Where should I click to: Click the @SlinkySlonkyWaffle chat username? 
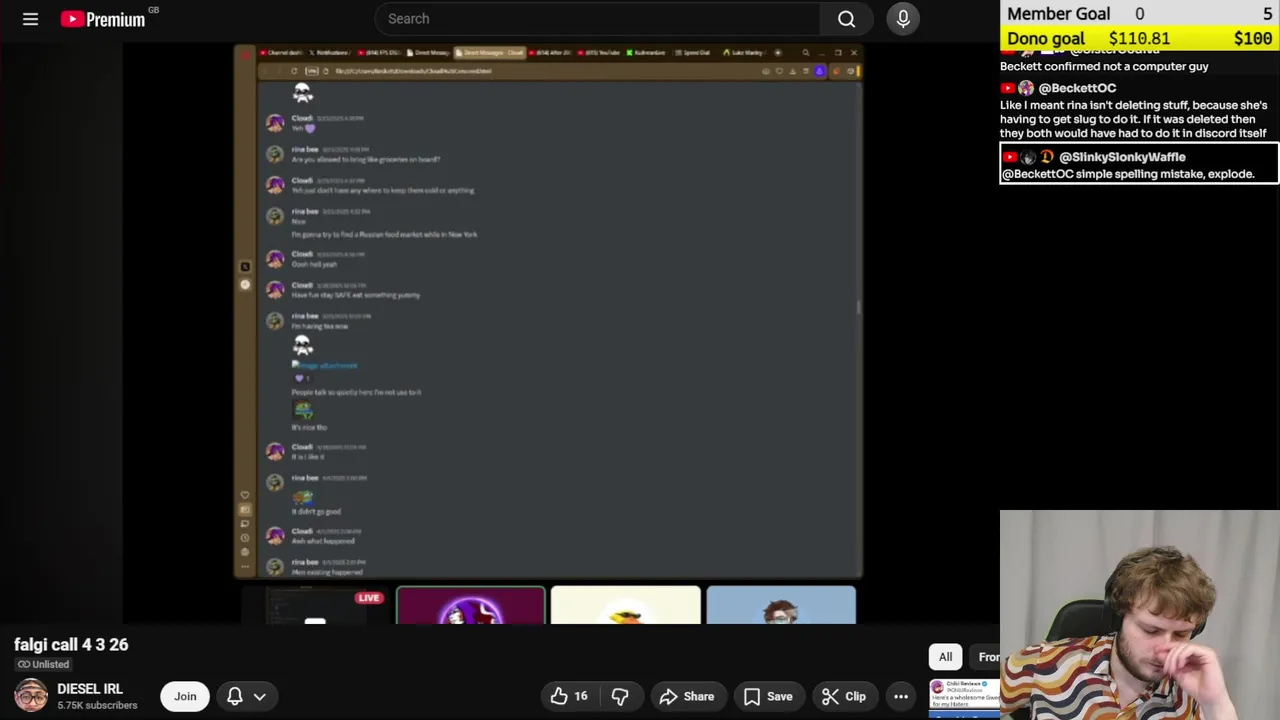(x=1122, y=157)
